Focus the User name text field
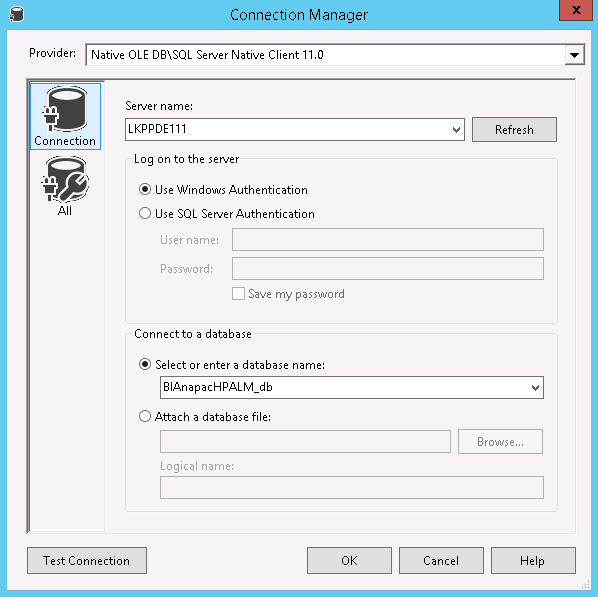598x597 pixels. (388, 240)
